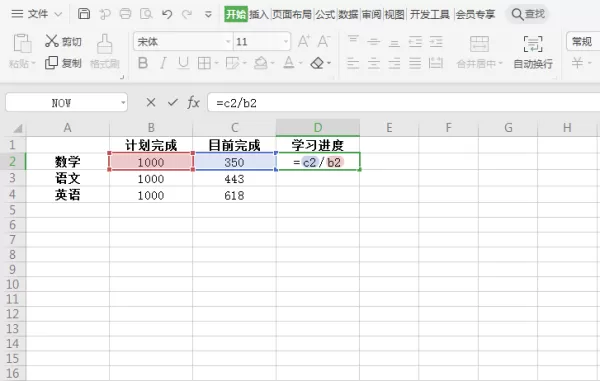Expand quick access toolbar customize arrow
The height and width of the screenshot is (381, 600).
208,15
